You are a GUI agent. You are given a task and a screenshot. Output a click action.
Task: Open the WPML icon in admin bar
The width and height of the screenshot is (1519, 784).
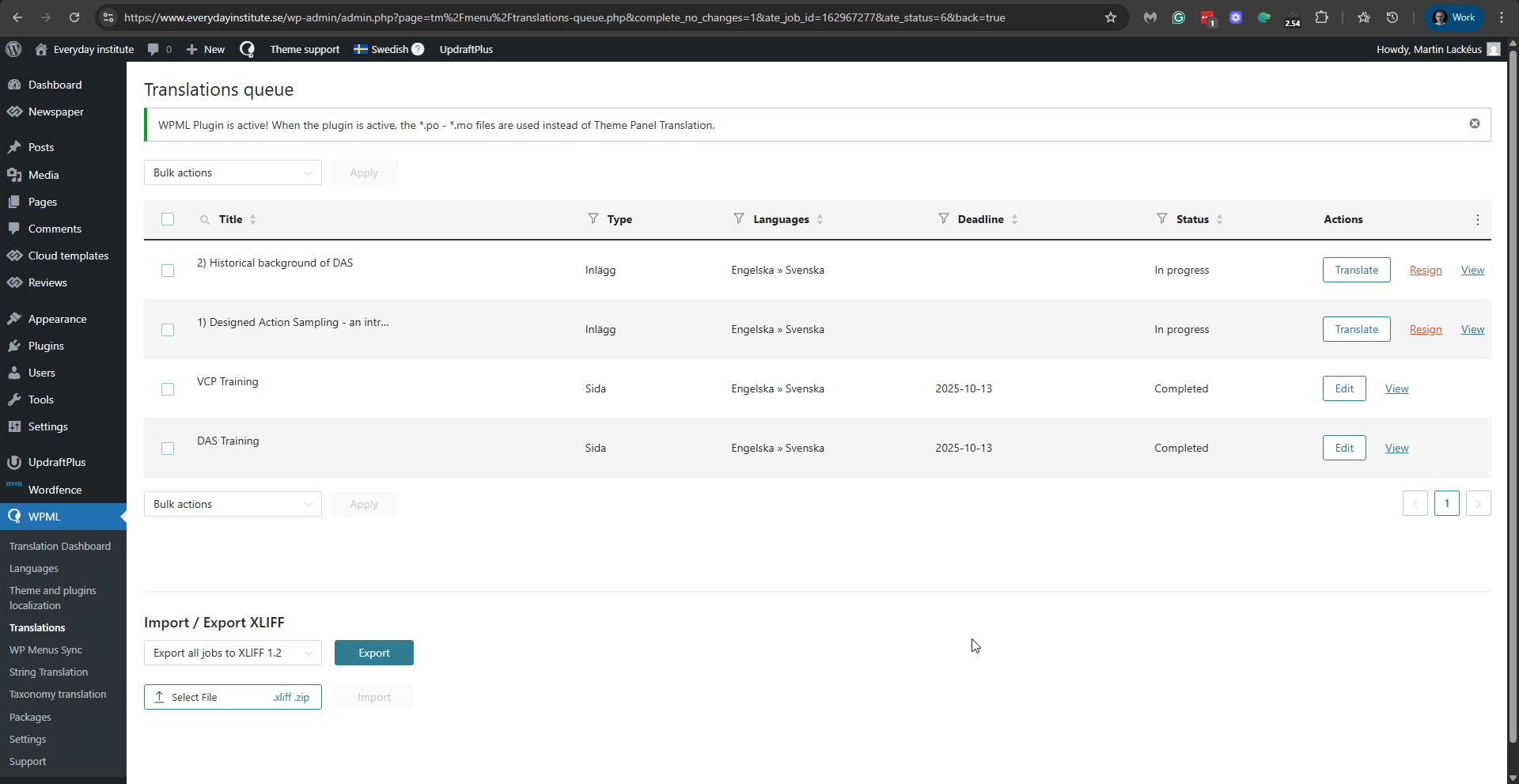247,49
